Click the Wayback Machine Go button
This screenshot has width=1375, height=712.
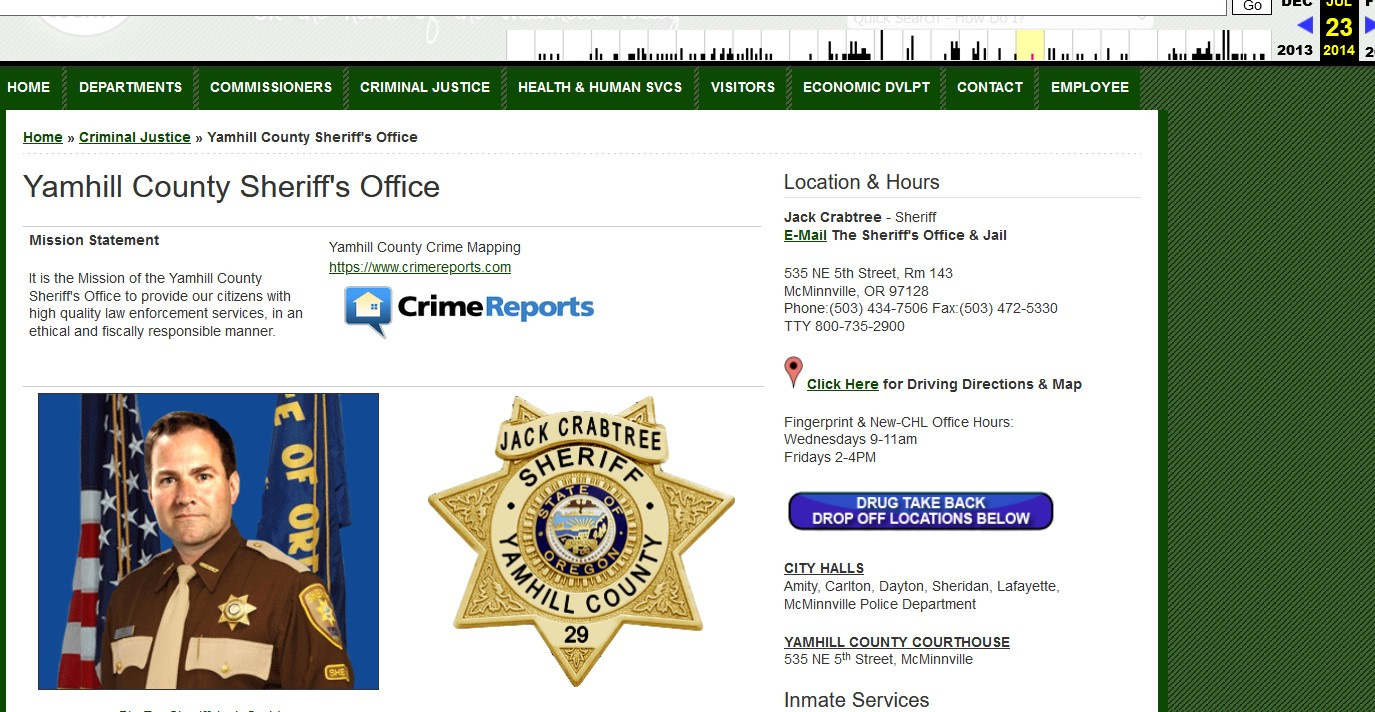(x=1252, y=6)
